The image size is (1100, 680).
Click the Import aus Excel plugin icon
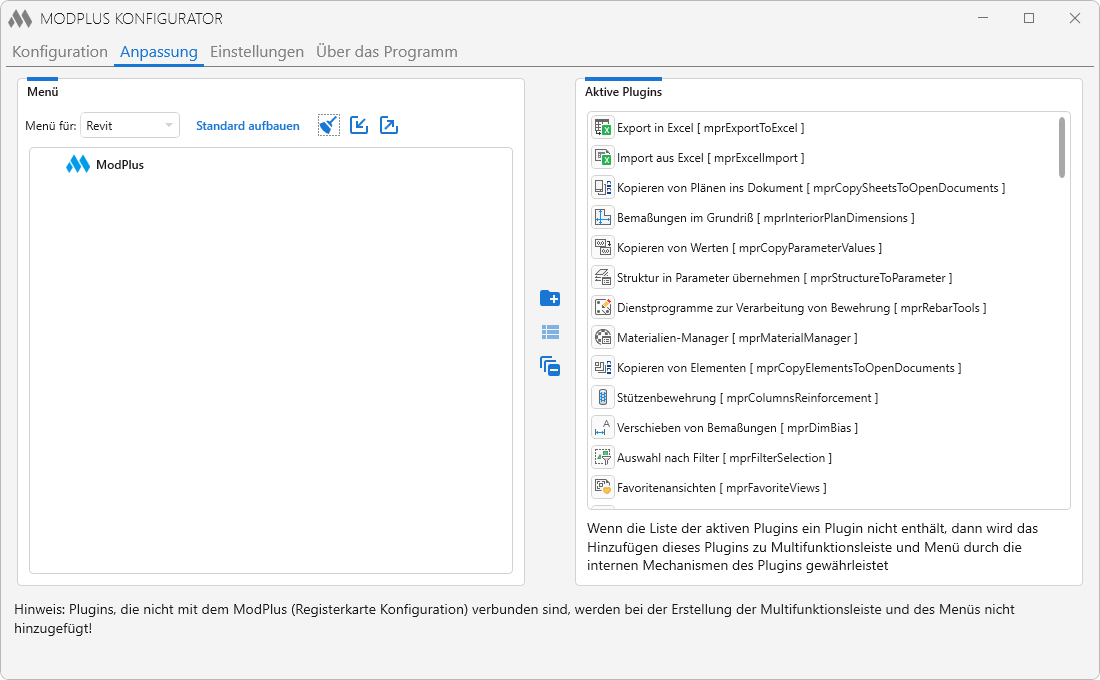(603, 158)
